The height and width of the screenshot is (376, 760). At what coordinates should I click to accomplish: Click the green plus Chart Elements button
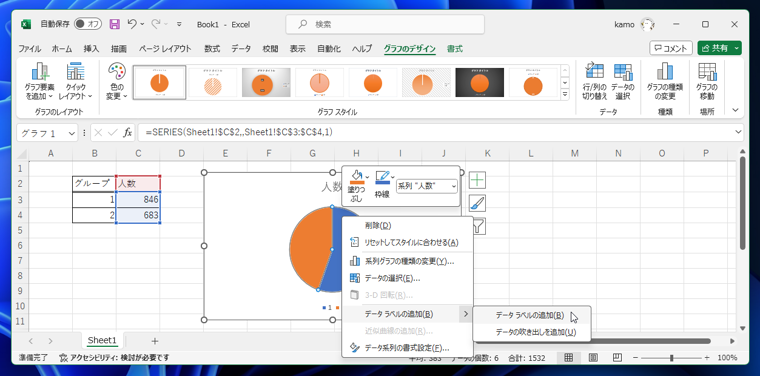(x=478, y=180)
